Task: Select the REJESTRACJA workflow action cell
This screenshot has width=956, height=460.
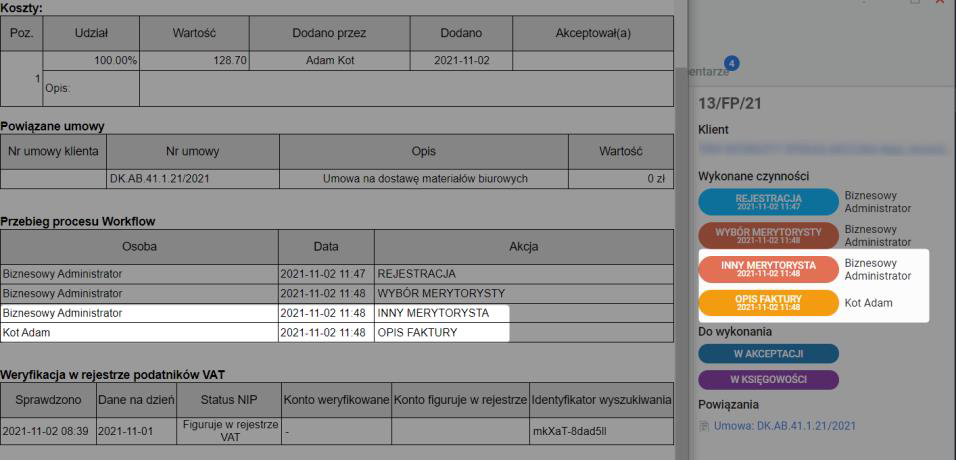Action: [524, 274]
